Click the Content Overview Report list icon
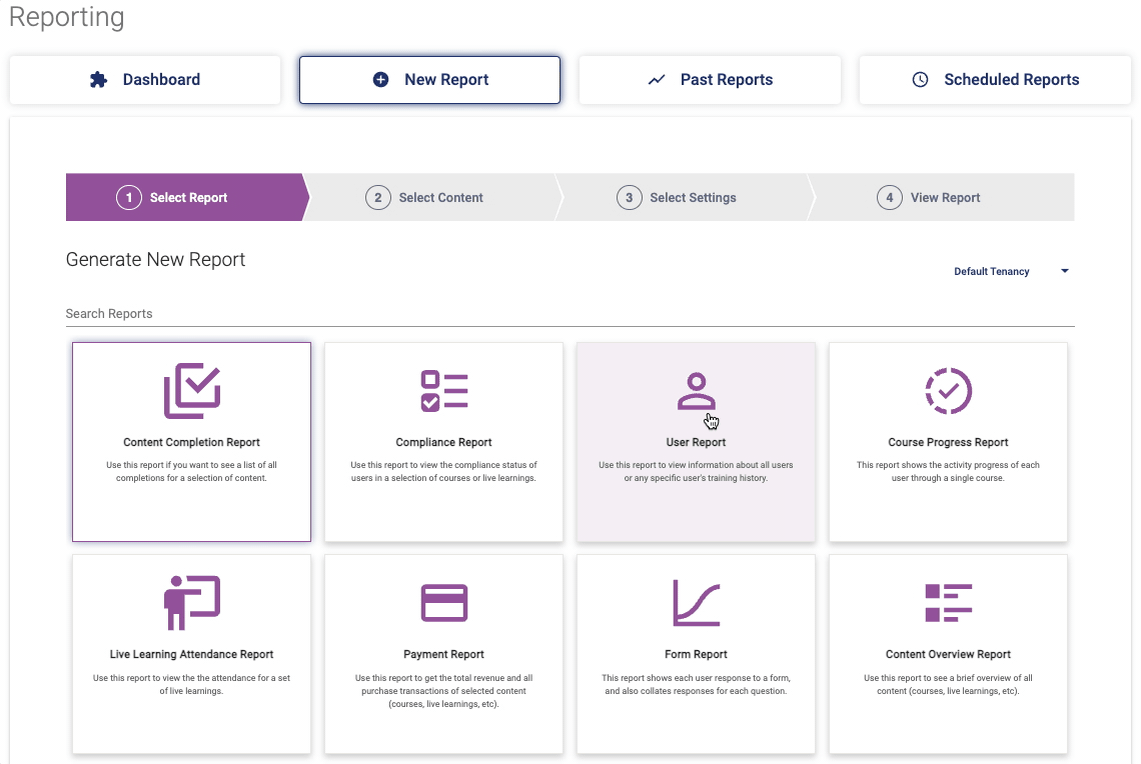Viewport: 1141px width, 764px height. tap(948, 602)
